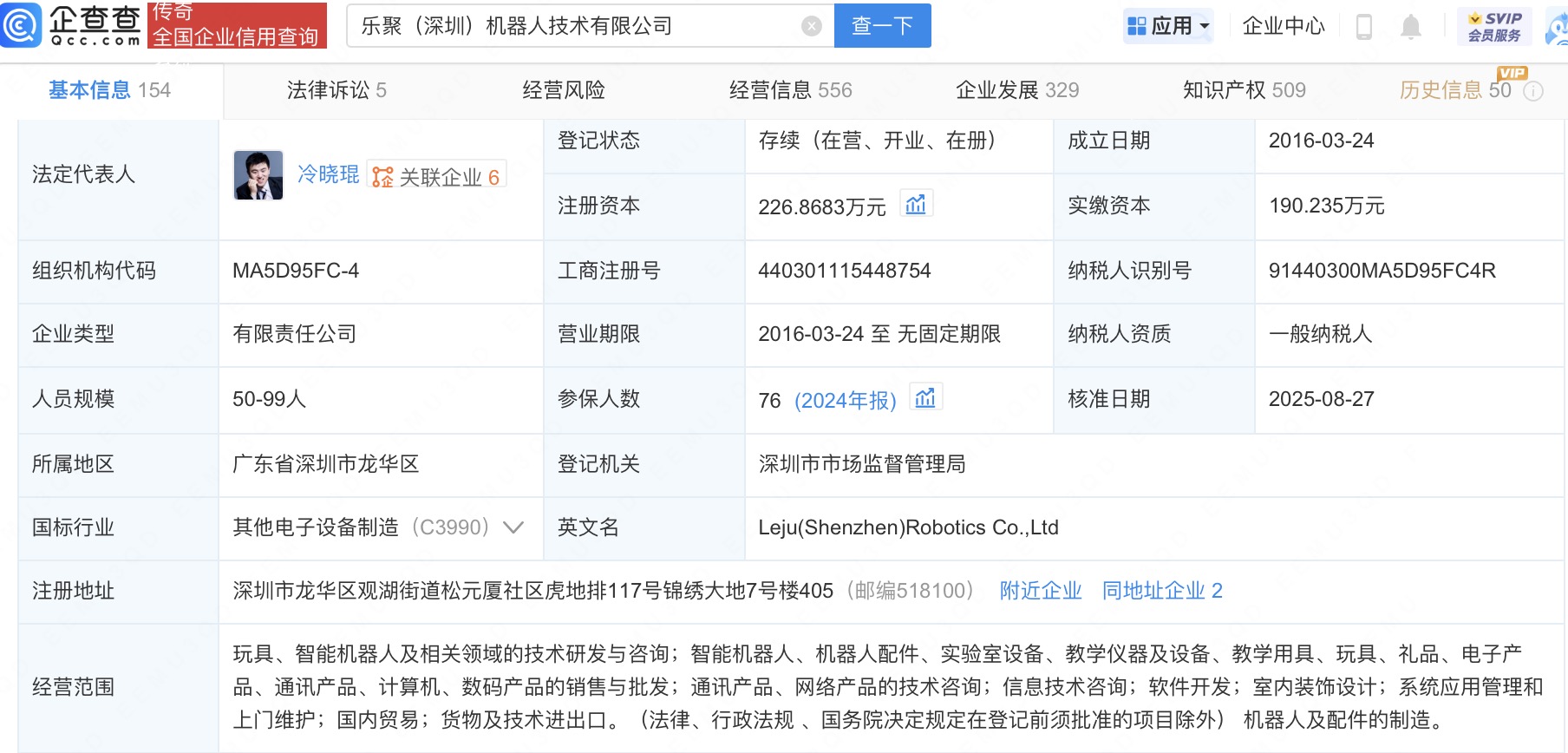The width and height of the screenshot is (1568, 753).
Task: Switch to 历史信息 tab
Action: 1455,90
